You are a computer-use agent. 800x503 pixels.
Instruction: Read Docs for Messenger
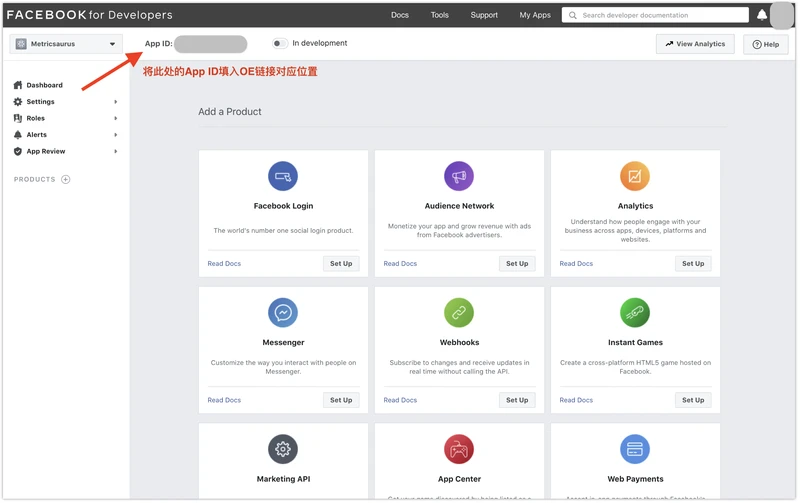tap(224, 400)
